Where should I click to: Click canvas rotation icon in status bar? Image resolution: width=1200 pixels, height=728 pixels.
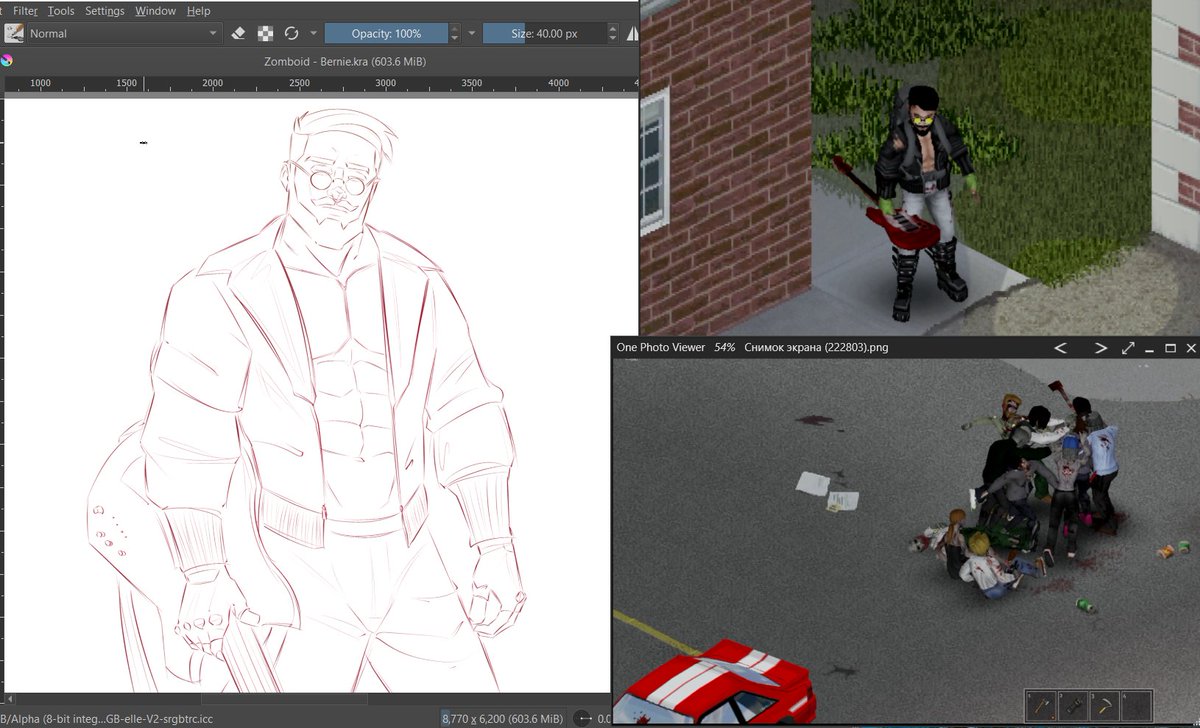coord(584,718)
